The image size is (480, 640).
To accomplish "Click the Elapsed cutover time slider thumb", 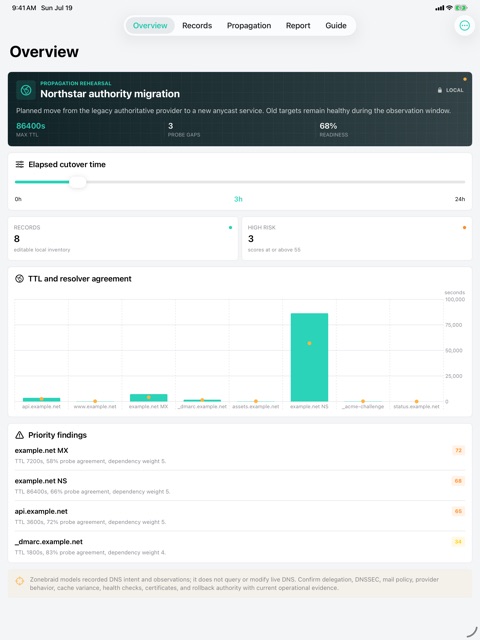I will [78, 182].
